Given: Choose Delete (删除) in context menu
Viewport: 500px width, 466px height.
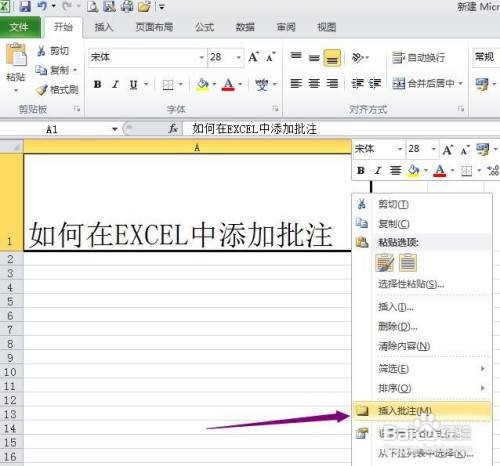Looking at the screenshot, I should click(422, 326).
